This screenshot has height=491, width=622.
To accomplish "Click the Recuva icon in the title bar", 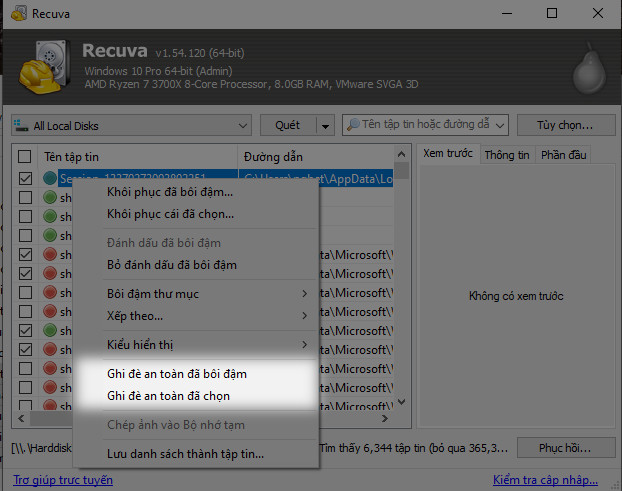I will click(x=14, y=14).
